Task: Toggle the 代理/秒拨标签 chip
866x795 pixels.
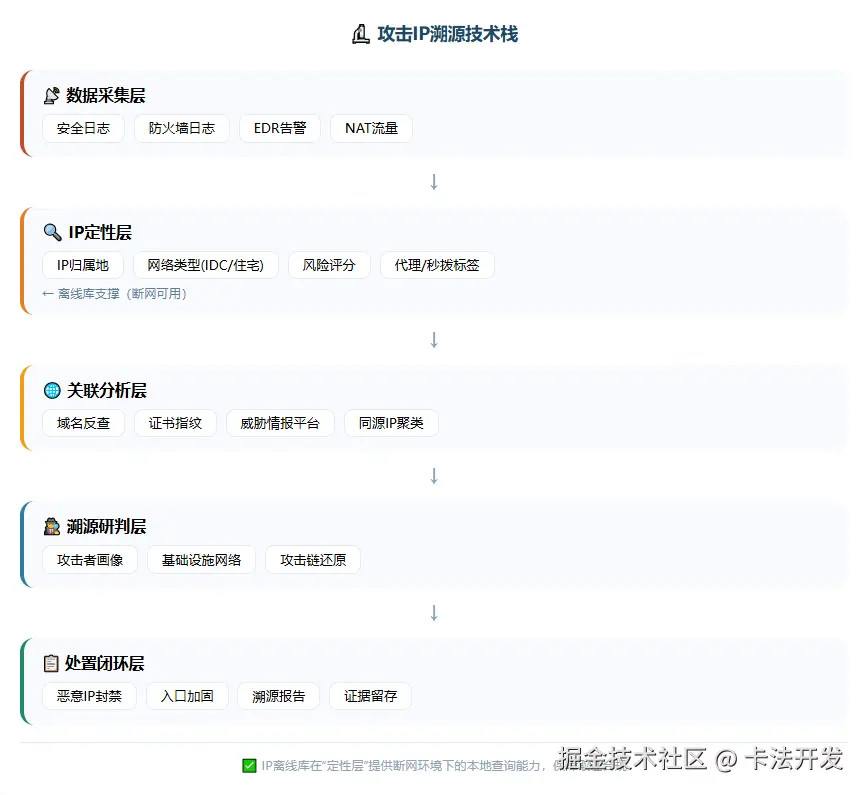Action: (x=437, y=265)
